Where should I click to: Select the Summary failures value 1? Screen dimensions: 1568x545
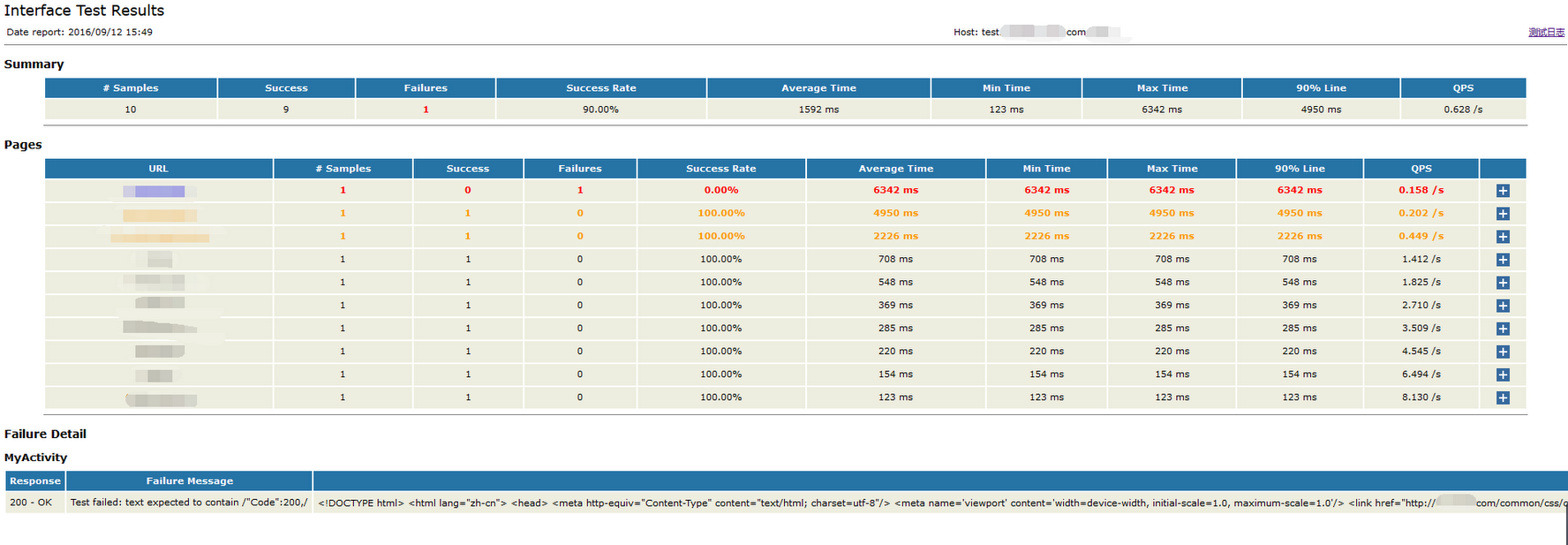click(x=426, y=110)
